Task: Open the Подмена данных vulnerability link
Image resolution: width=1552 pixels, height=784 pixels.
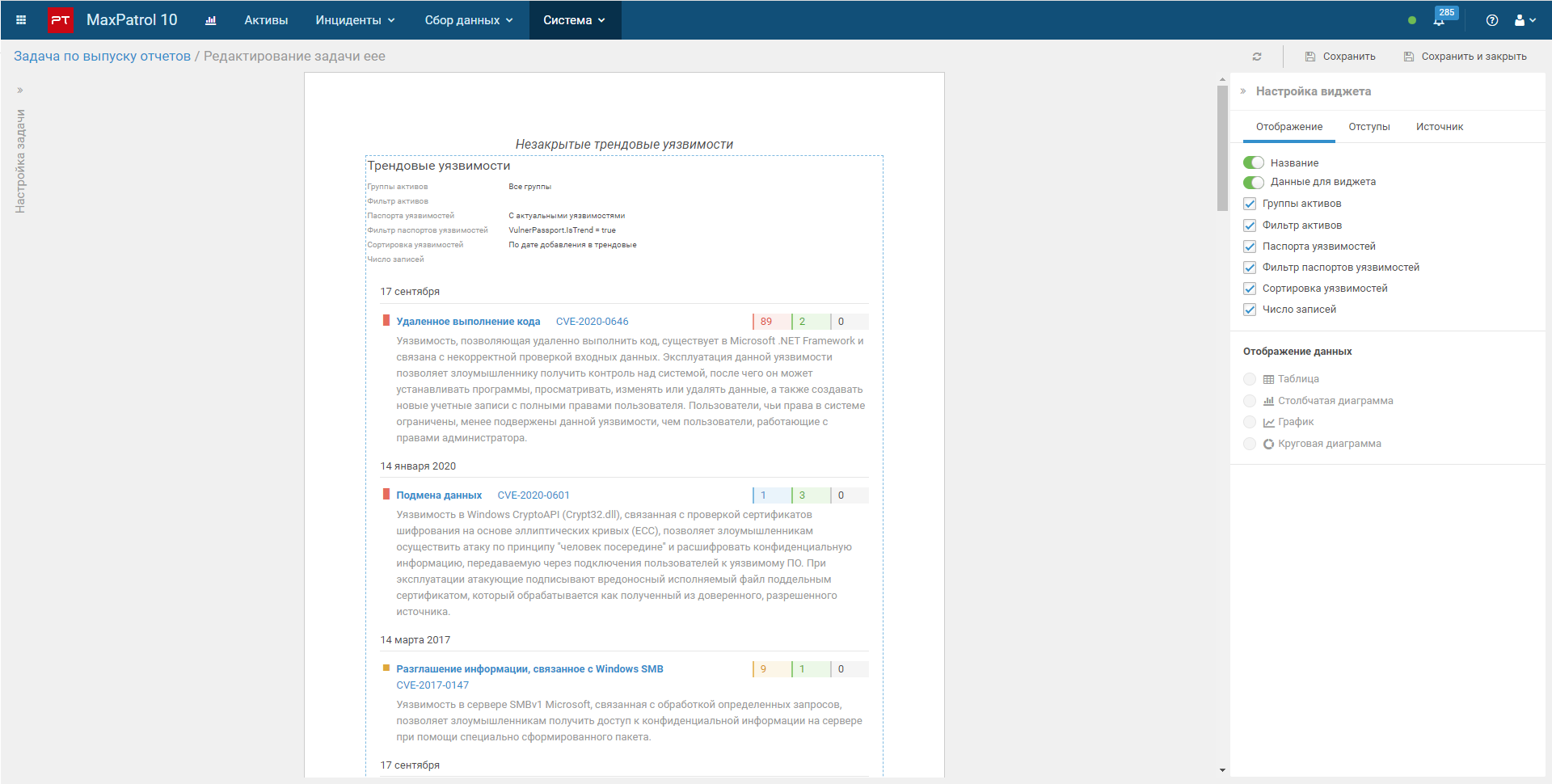Action: tap(439, 495)
